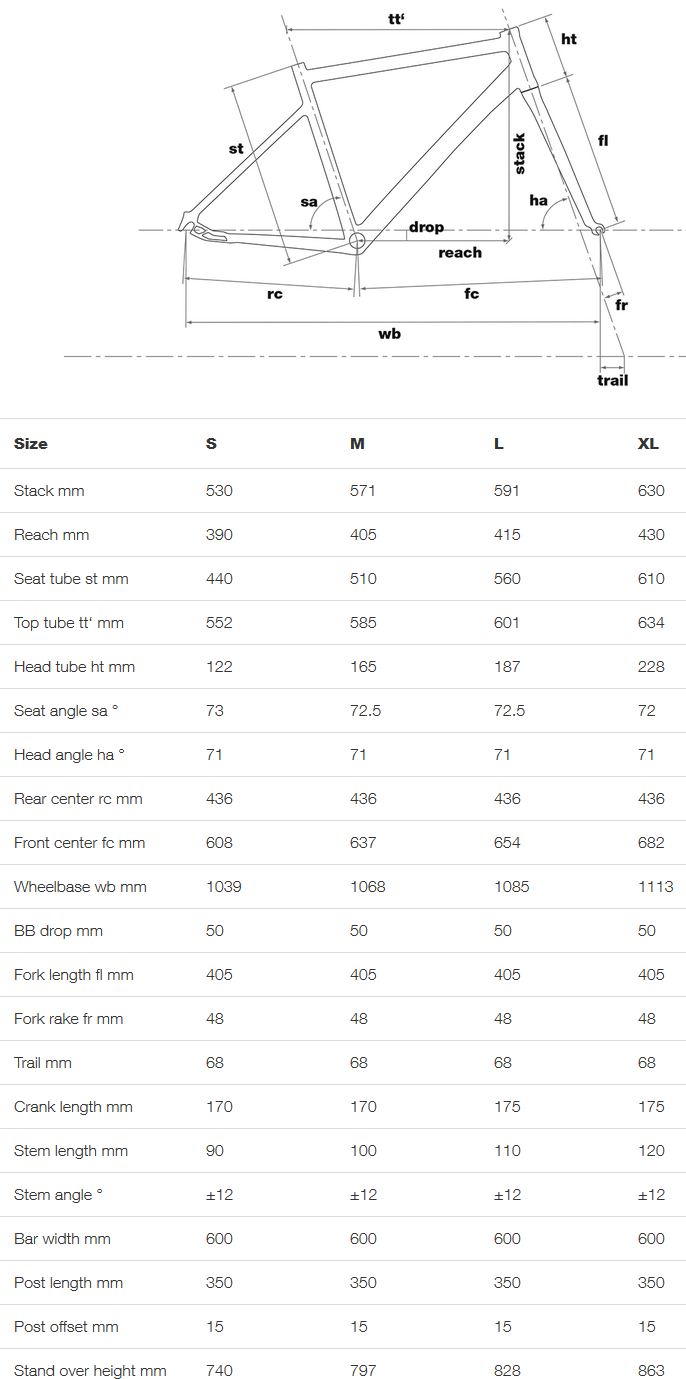Click the 'trail' label in the diagram

pyautogui.click(x=613, y=380)
